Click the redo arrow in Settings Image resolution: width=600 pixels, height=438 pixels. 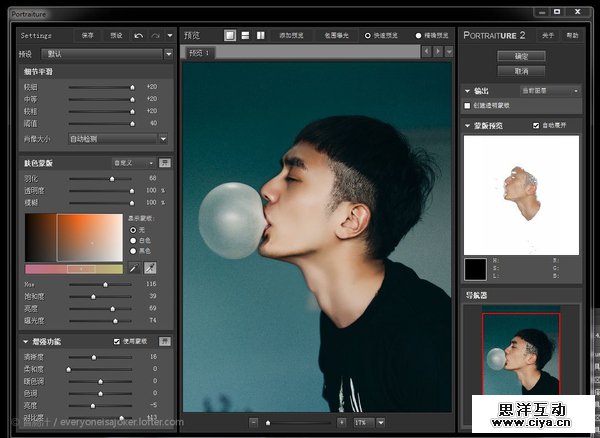click(x=155, y=35)
